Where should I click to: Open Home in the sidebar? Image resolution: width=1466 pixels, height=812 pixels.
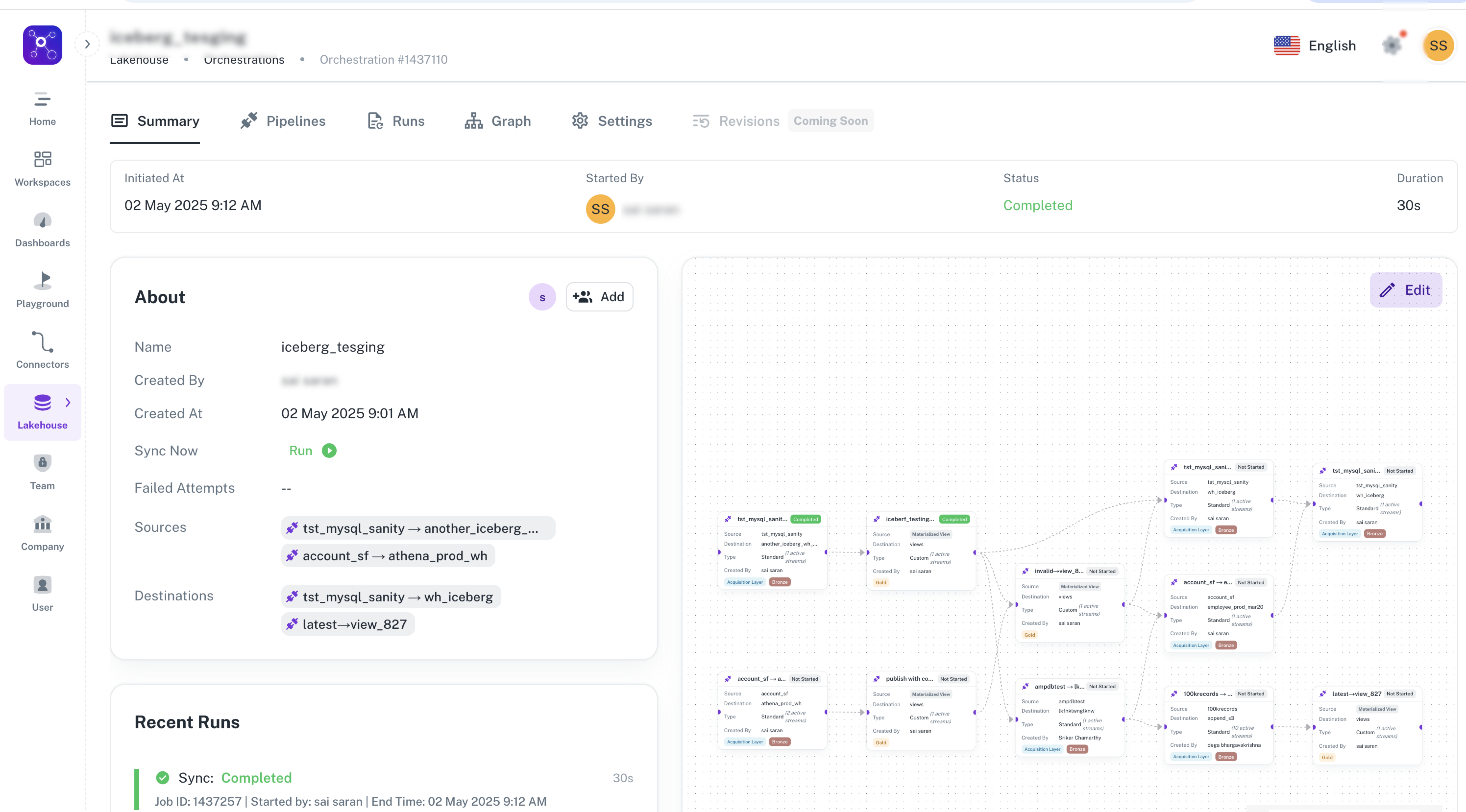pyautogui.click(x=42, y=109)
